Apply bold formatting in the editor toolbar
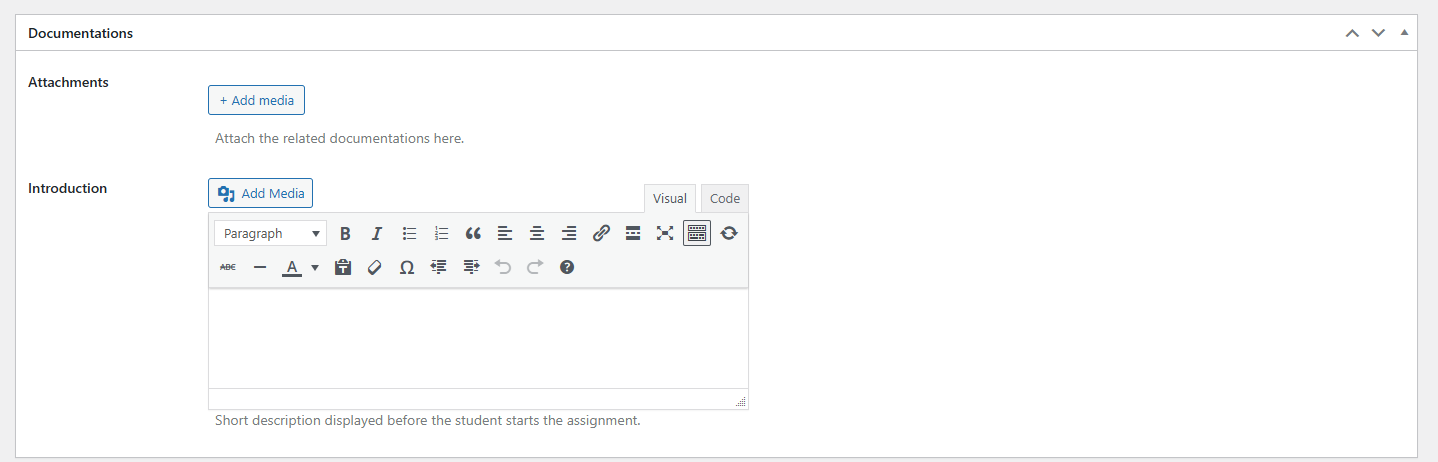The height and width of the screenshot is (462, 1438). [x=345, y=233]
